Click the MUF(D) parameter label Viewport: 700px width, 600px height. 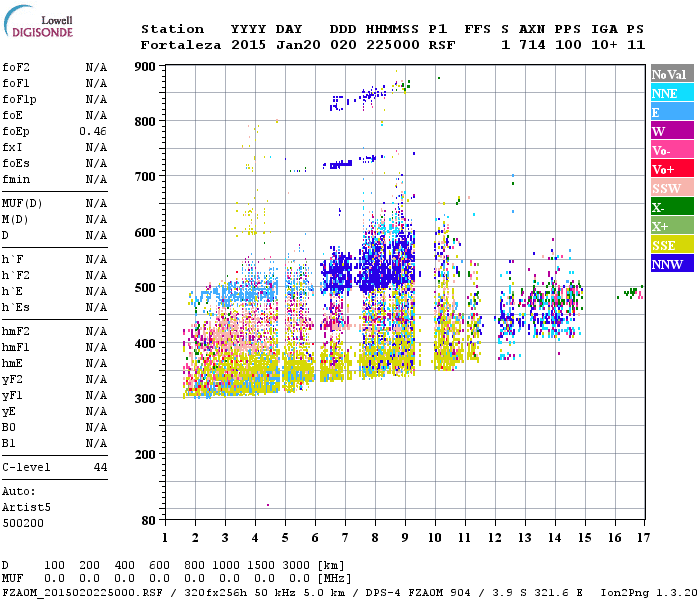tap(22, 204)
